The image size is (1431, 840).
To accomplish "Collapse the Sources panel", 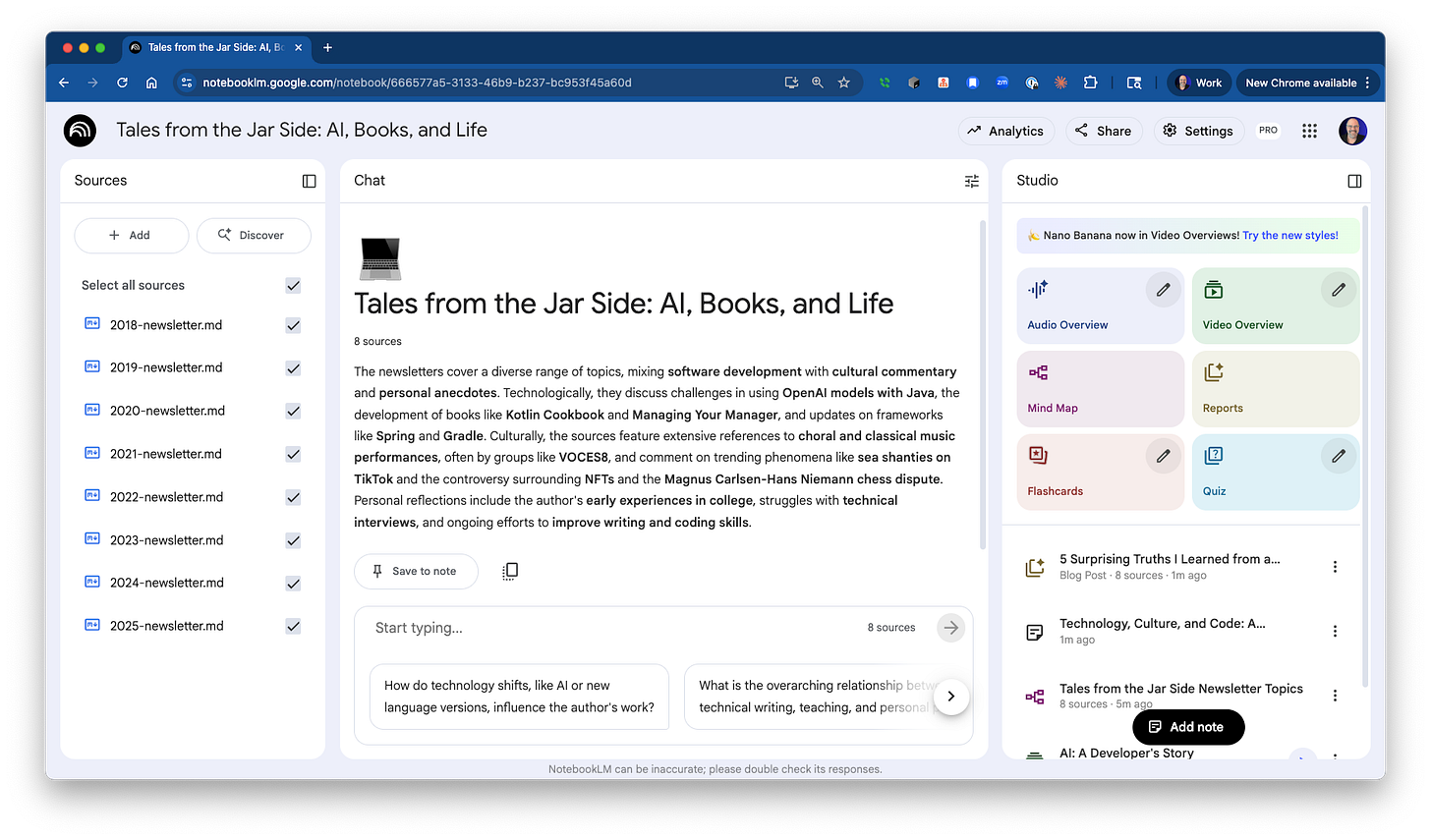I will [x=309, y=181].
